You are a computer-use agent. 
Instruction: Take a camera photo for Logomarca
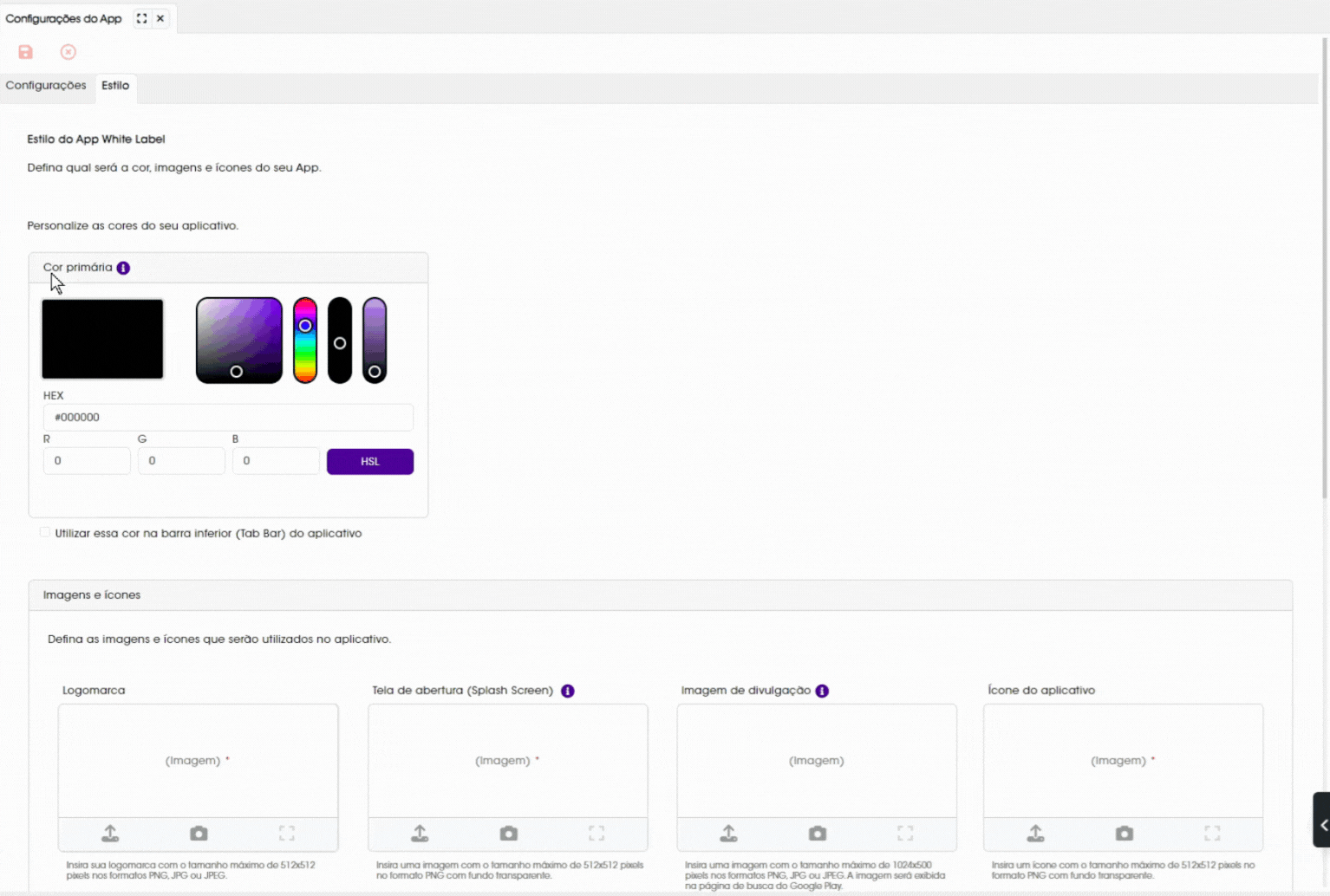[199, 834]
